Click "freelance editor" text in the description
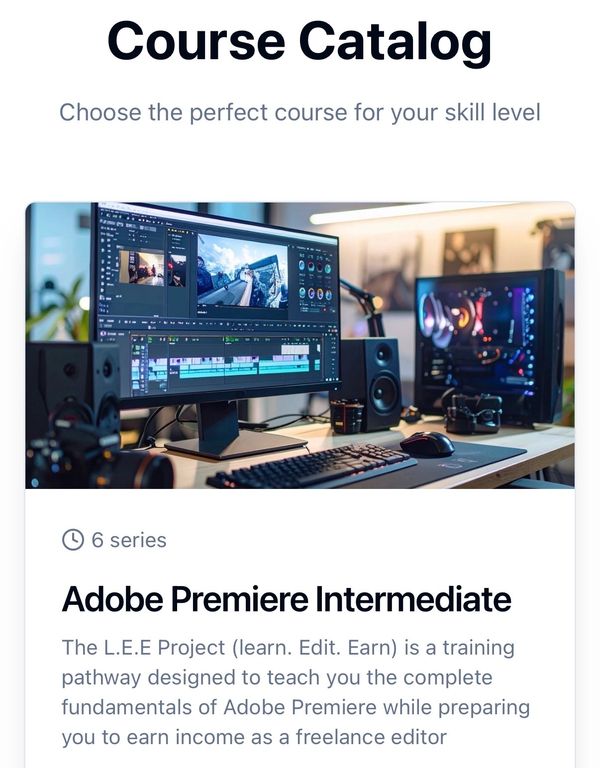The image size is (600, 768). tap(371, 737)
